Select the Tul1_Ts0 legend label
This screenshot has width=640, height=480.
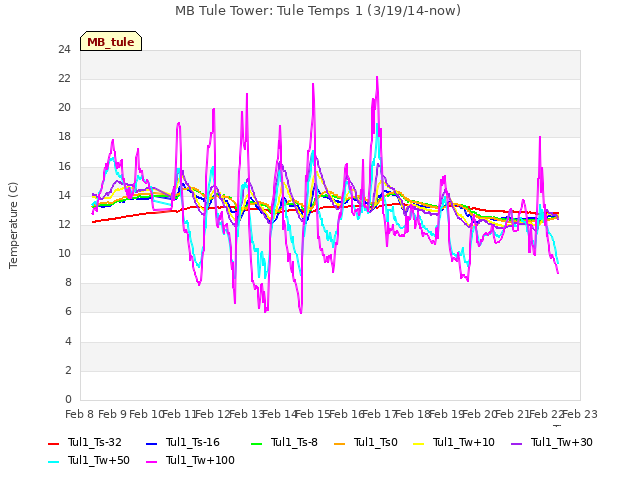tap(376, 442)
